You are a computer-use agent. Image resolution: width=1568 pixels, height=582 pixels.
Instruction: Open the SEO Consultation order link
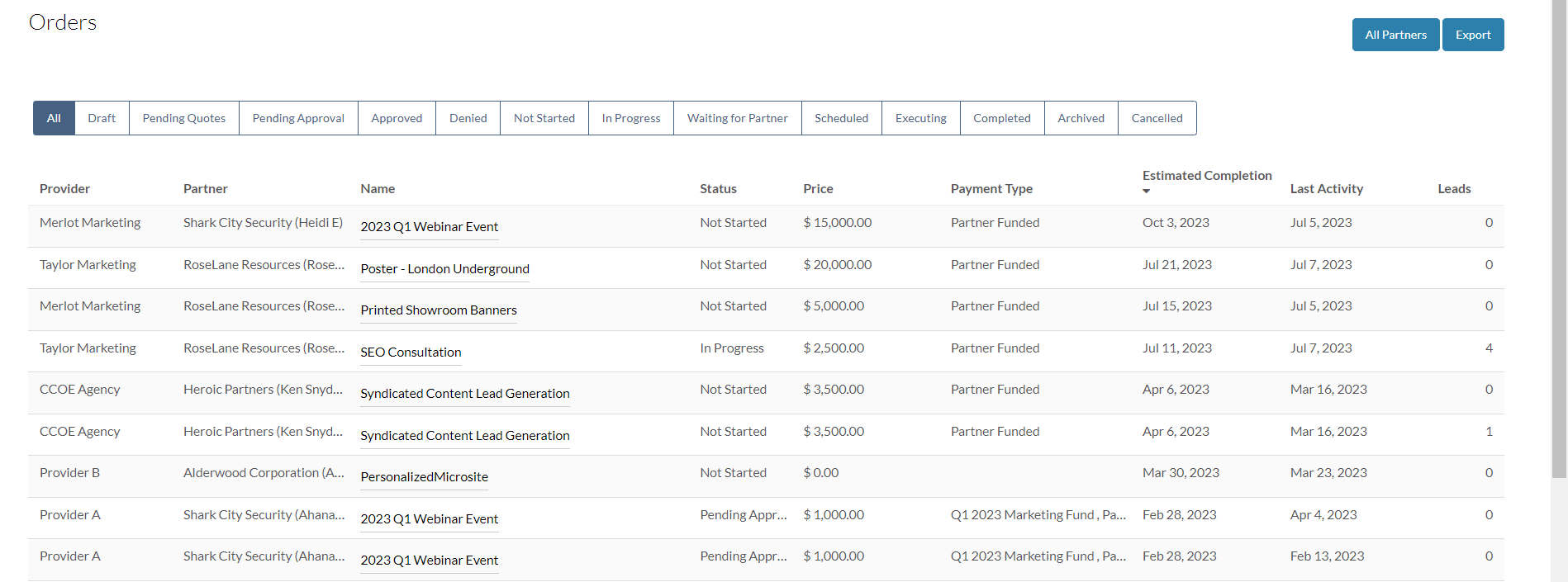(x=411, y=353)
